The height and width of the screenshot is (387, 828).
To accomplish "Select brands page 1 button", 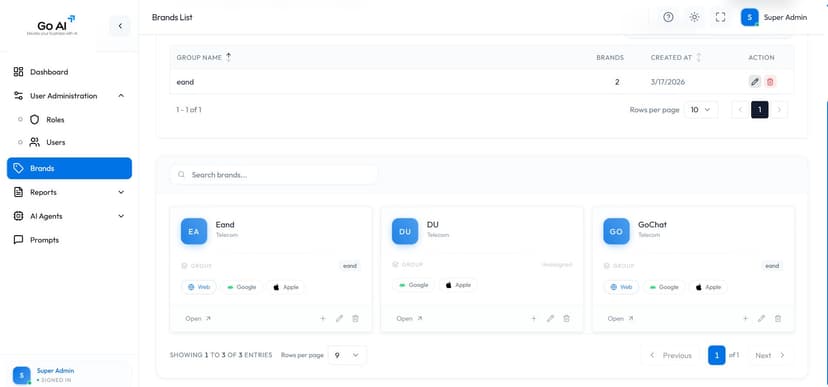I will coord(717,355).
